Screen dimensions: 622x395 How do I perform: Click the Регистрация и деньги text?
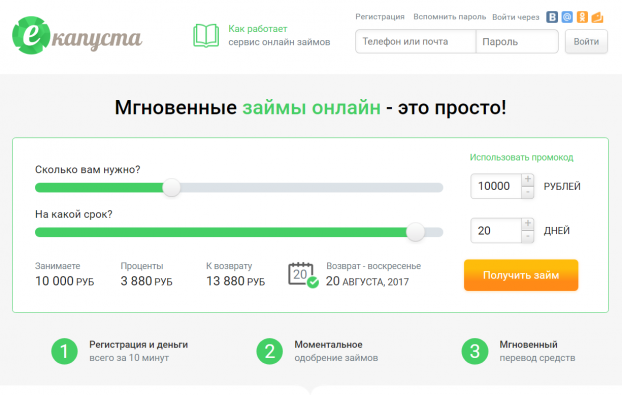[x=138, y=345]
